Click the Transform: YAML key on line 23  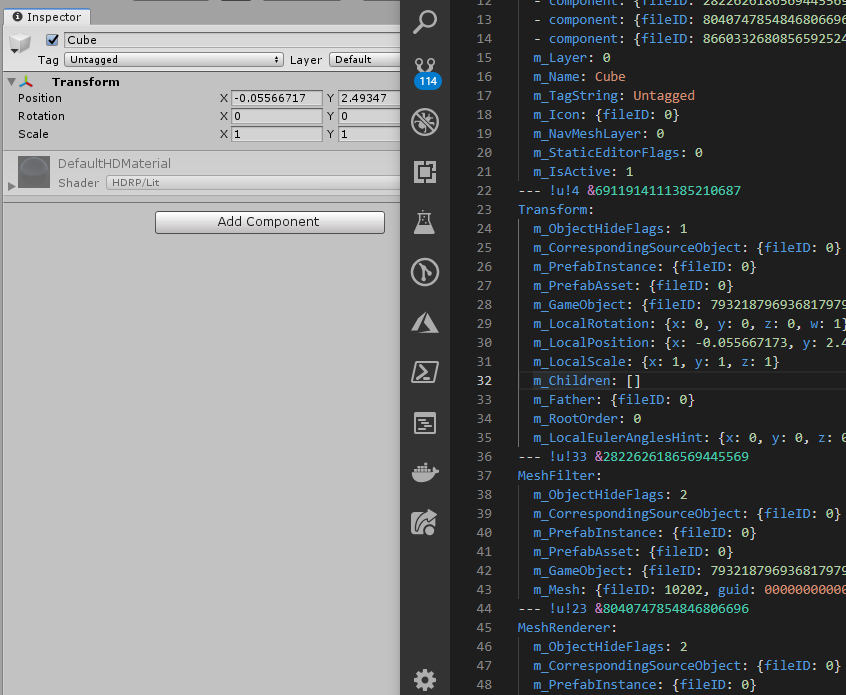point(556,209)
